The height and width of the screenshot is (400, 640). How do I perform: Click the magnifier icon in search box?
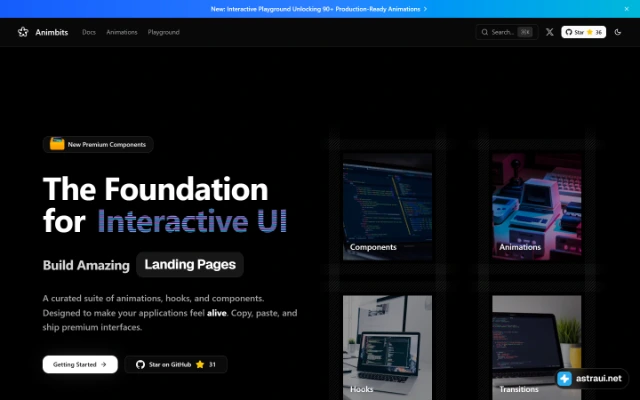484,32
